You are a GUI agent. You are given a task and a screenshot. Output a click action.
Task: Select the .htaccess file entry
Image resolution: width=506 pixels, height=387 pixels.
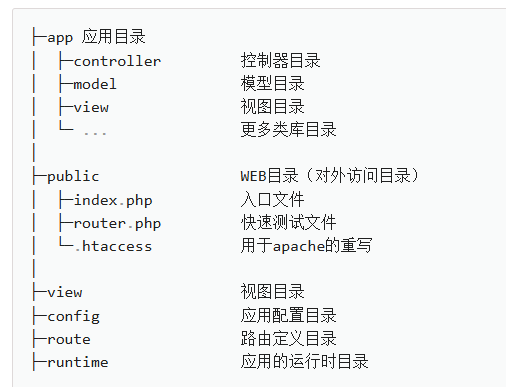tap(114, 246)
